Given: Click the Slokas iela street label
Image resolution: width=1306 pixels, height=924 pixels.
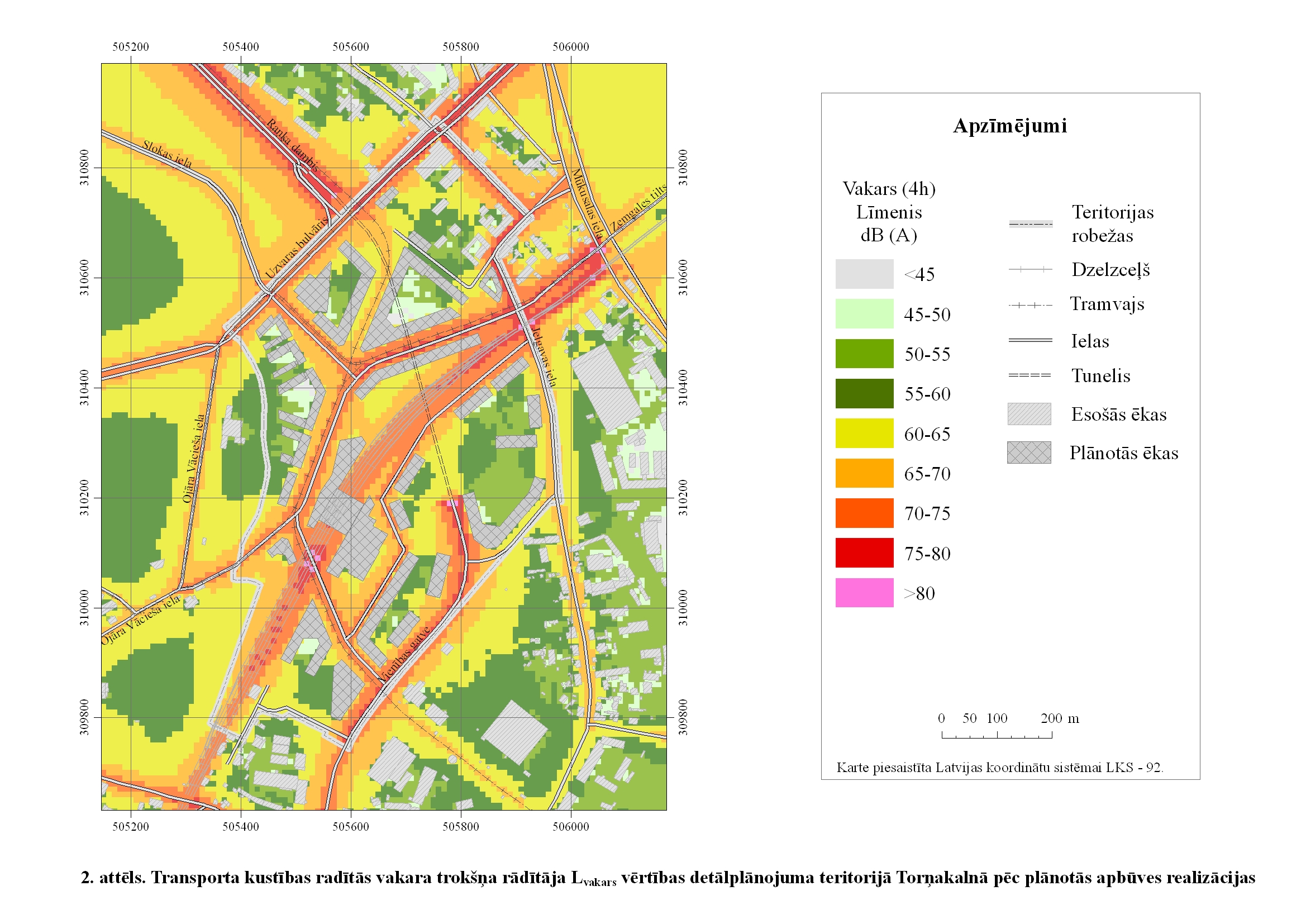Looking at the screenshot, I should click(x=167, y=154).
